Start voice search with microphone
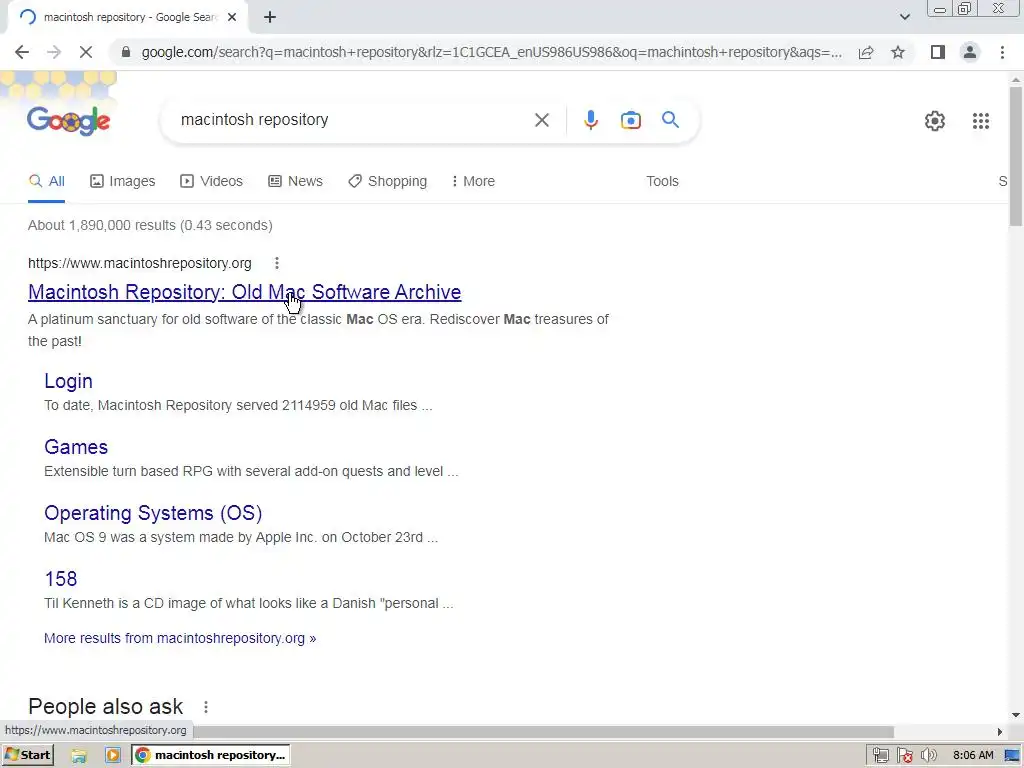This screenshot has height=768, width=1024. tap(590, 120)
